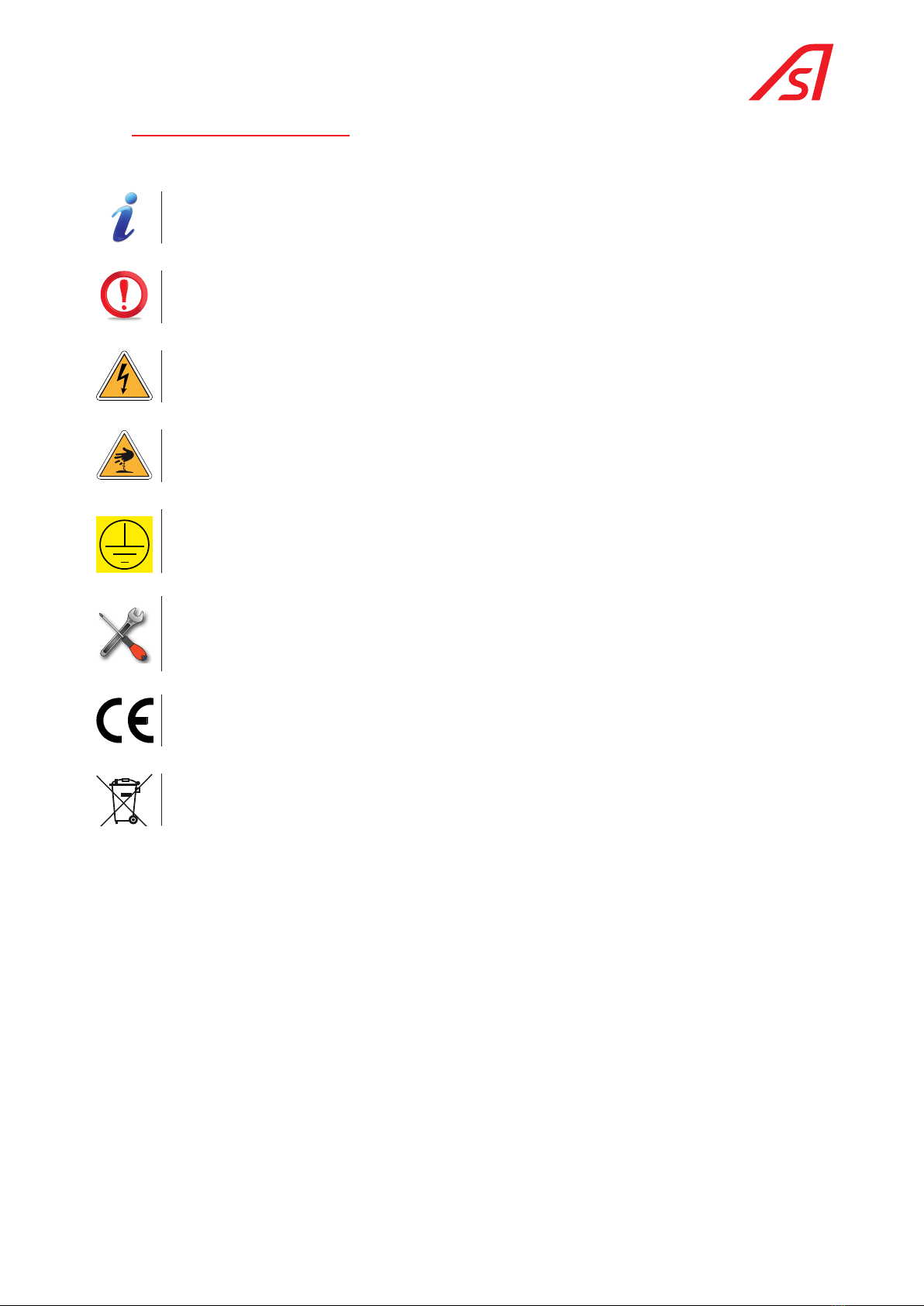Click the divider line beside the CE mark
The width and height of the screenshot is (924, 1306).
pyautogui.click(x=161, y=720)
